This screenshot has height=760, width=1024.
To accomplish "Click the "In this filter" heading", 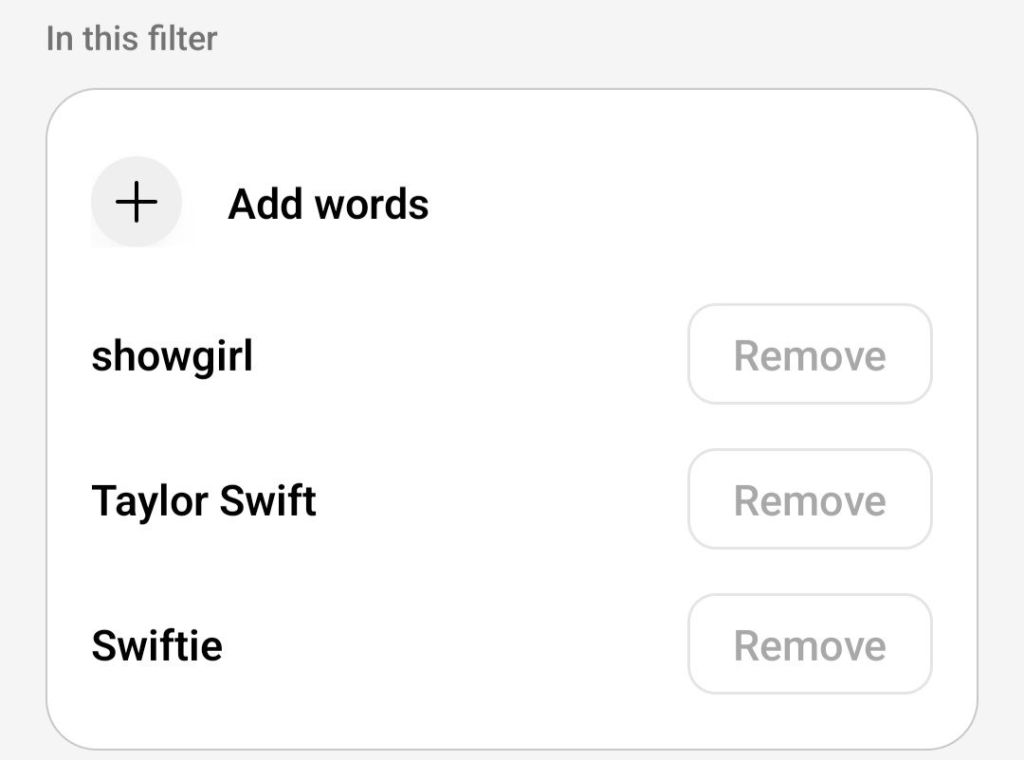I will coord(131,39).
